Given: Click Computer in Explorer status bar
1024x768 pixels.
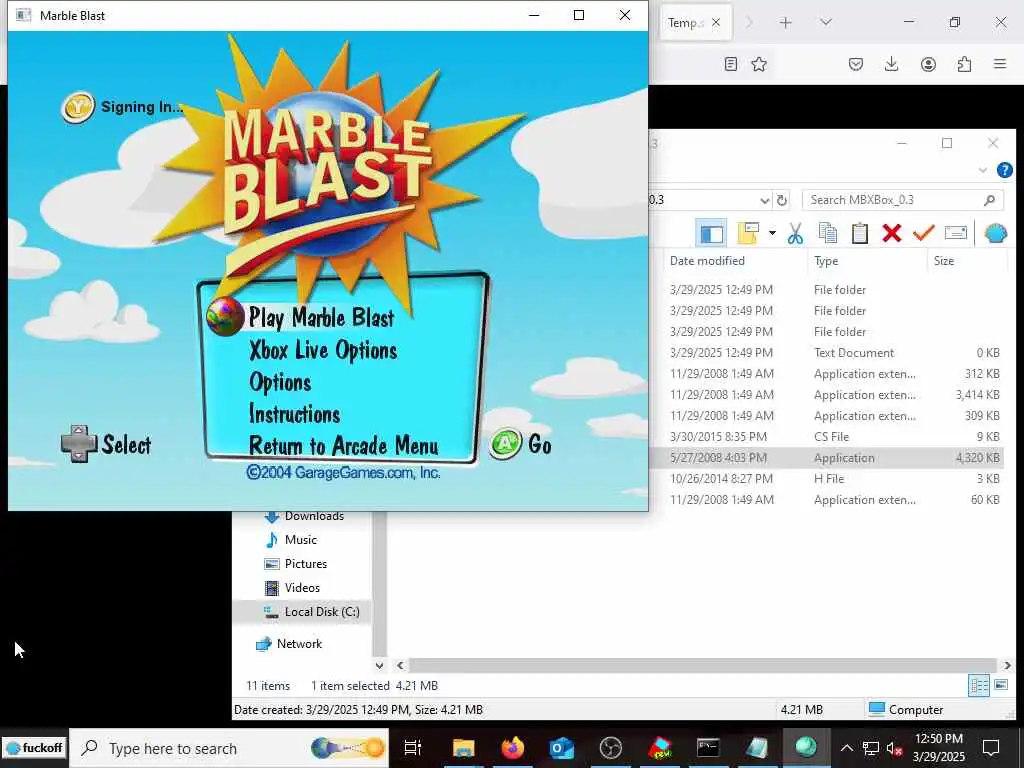Looking at the screenshot, I should tap(906, 709).
